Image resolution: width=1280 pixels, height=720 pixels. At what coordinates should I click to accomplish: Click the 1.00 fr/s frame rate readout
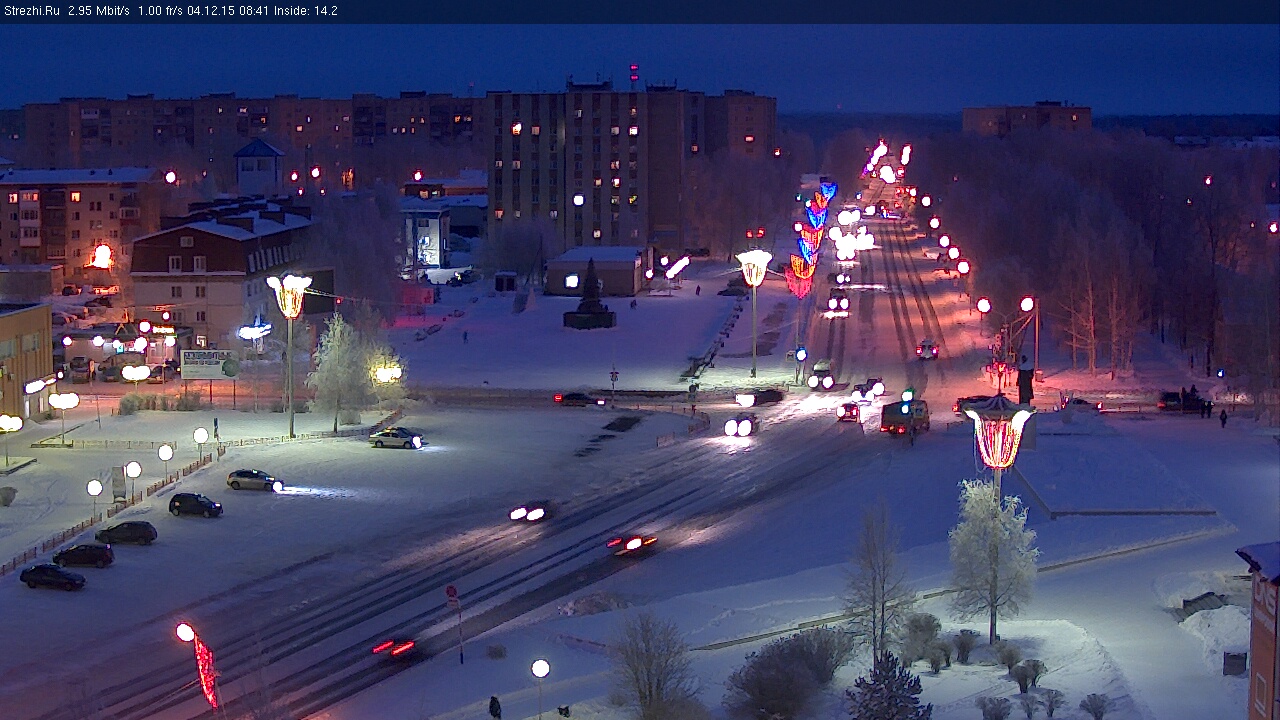[x=161, y=11]
